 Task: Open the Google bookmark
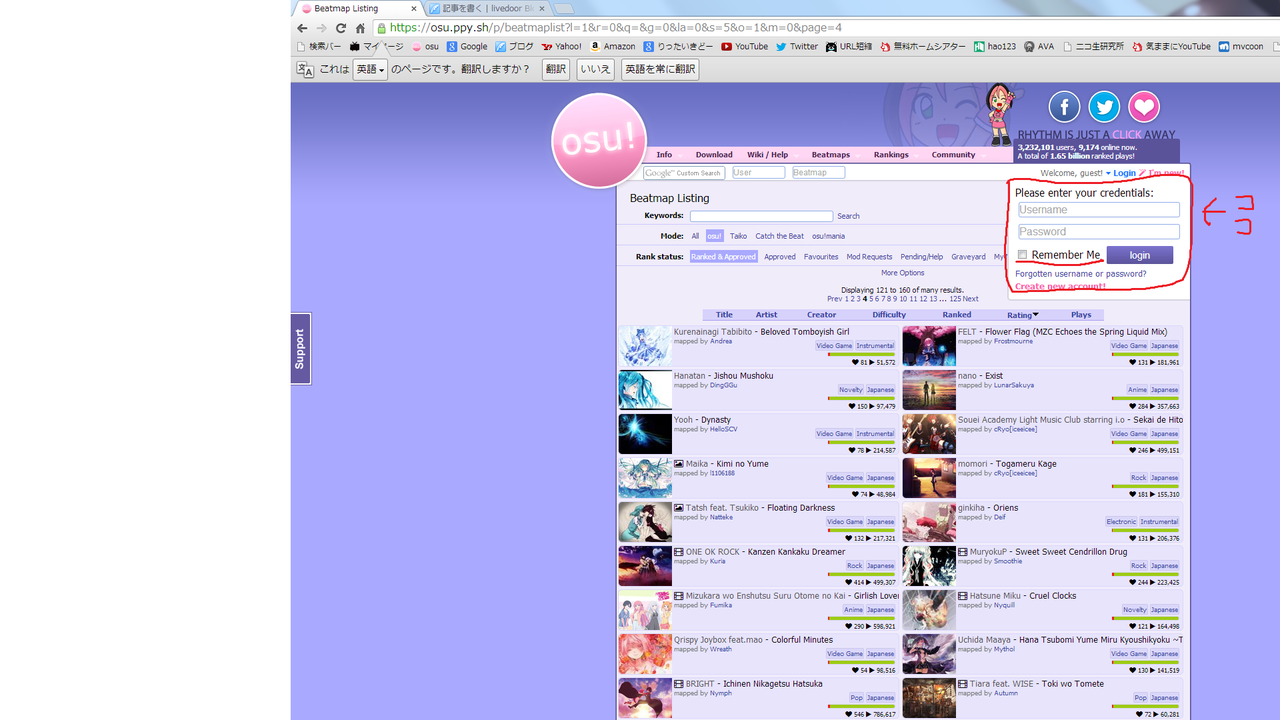pyautogui.click(x=467, y=46)
